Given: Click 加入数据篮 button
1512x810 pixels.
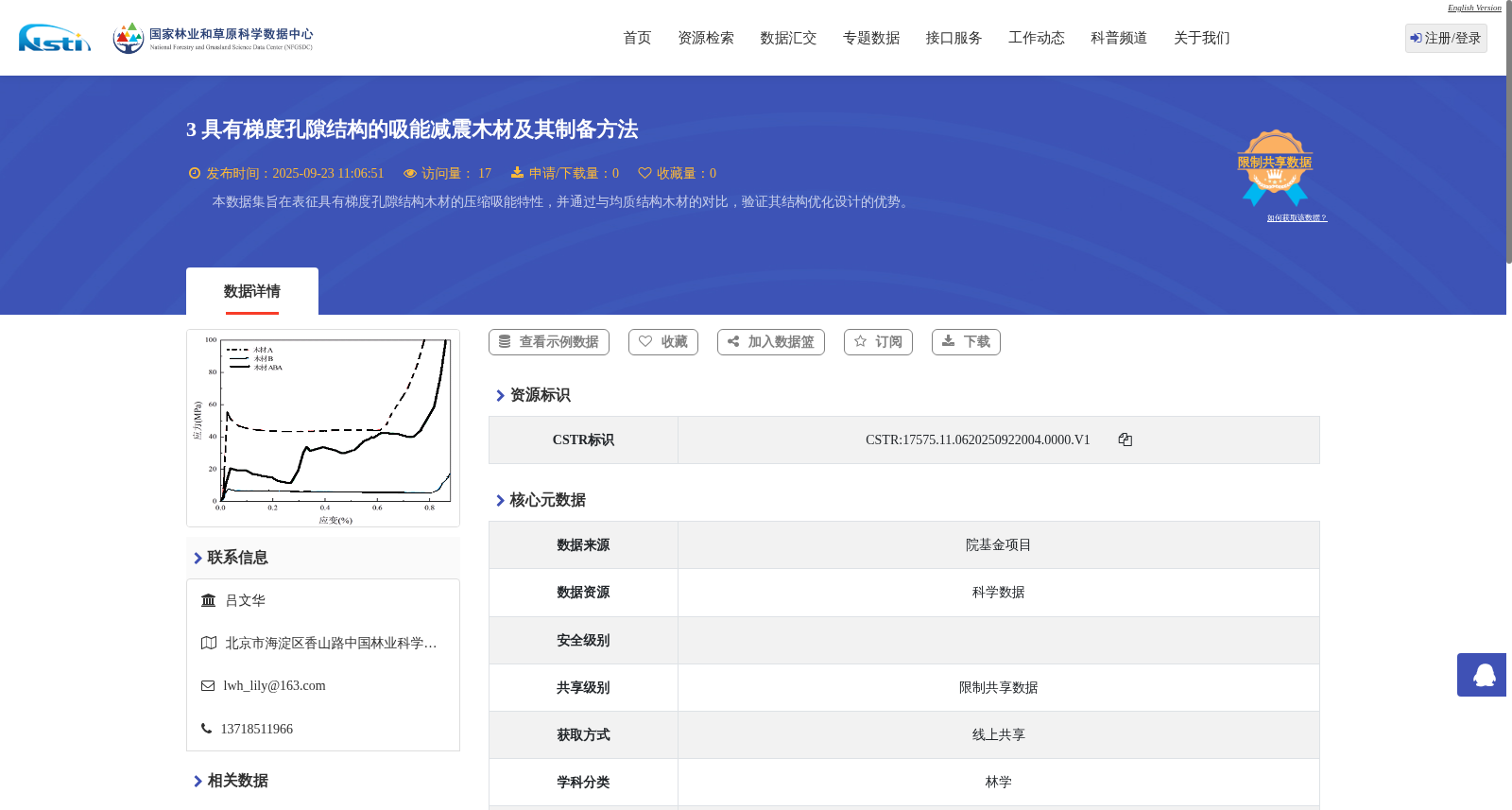Looking at the screenshot, I should pos(771,342).
